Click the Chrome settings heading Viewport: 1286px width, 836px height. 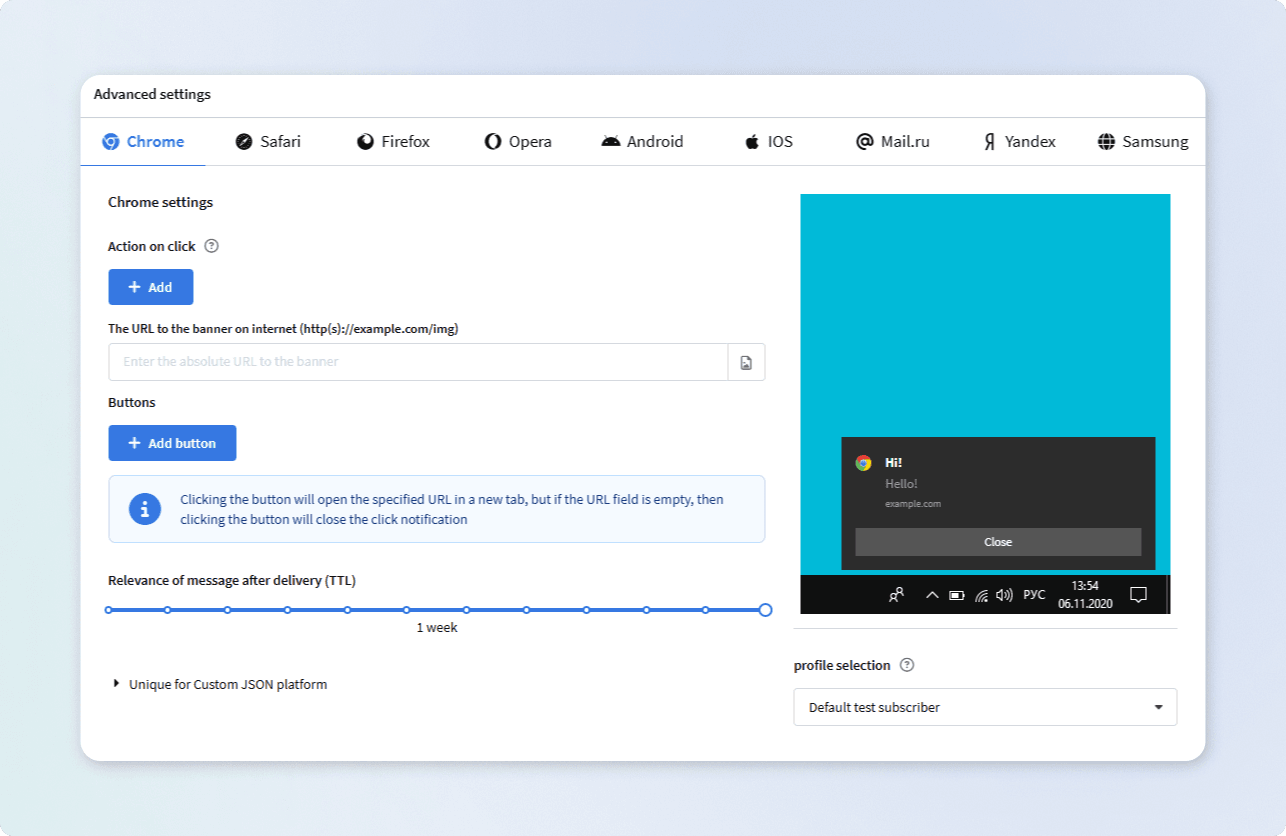(161, 202)
